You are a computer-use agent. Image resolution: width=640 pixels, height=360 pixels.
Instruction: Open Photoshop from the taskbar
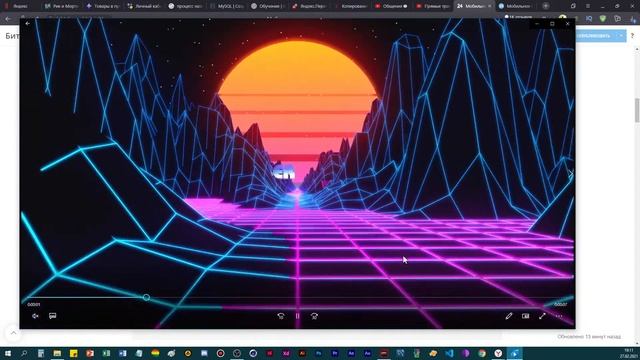tap(318, 353)
